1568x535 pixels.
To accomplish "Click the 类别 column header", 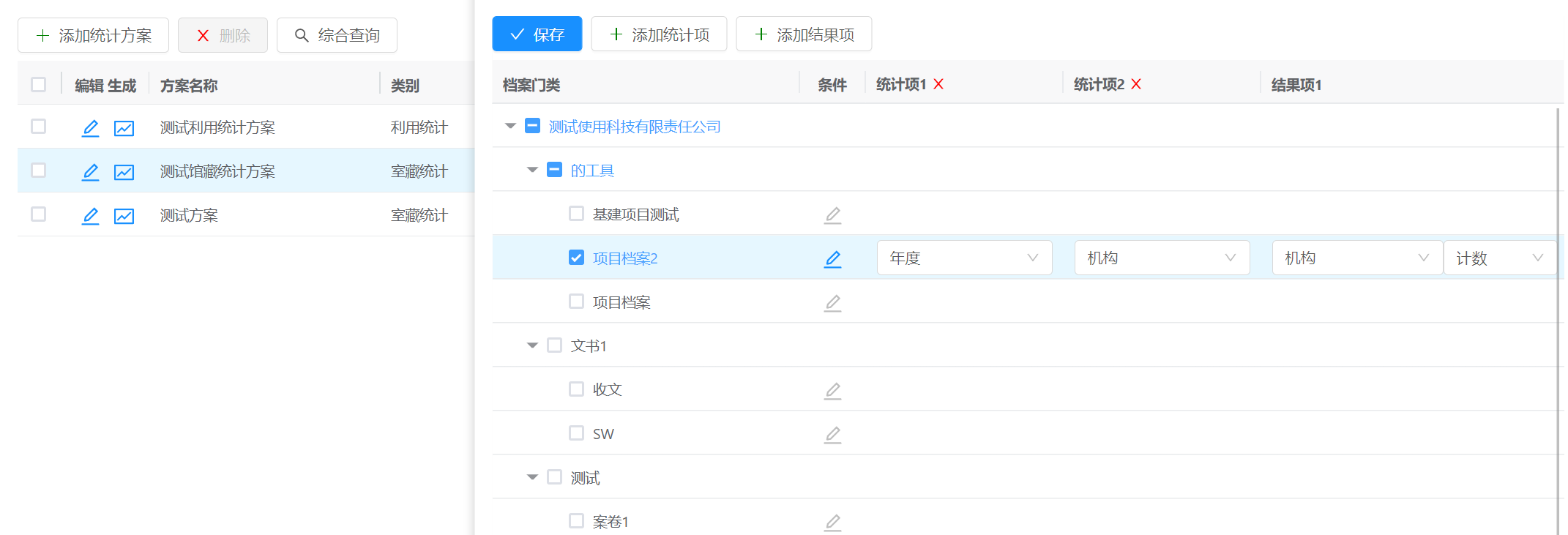I will (x=405, y=86).
